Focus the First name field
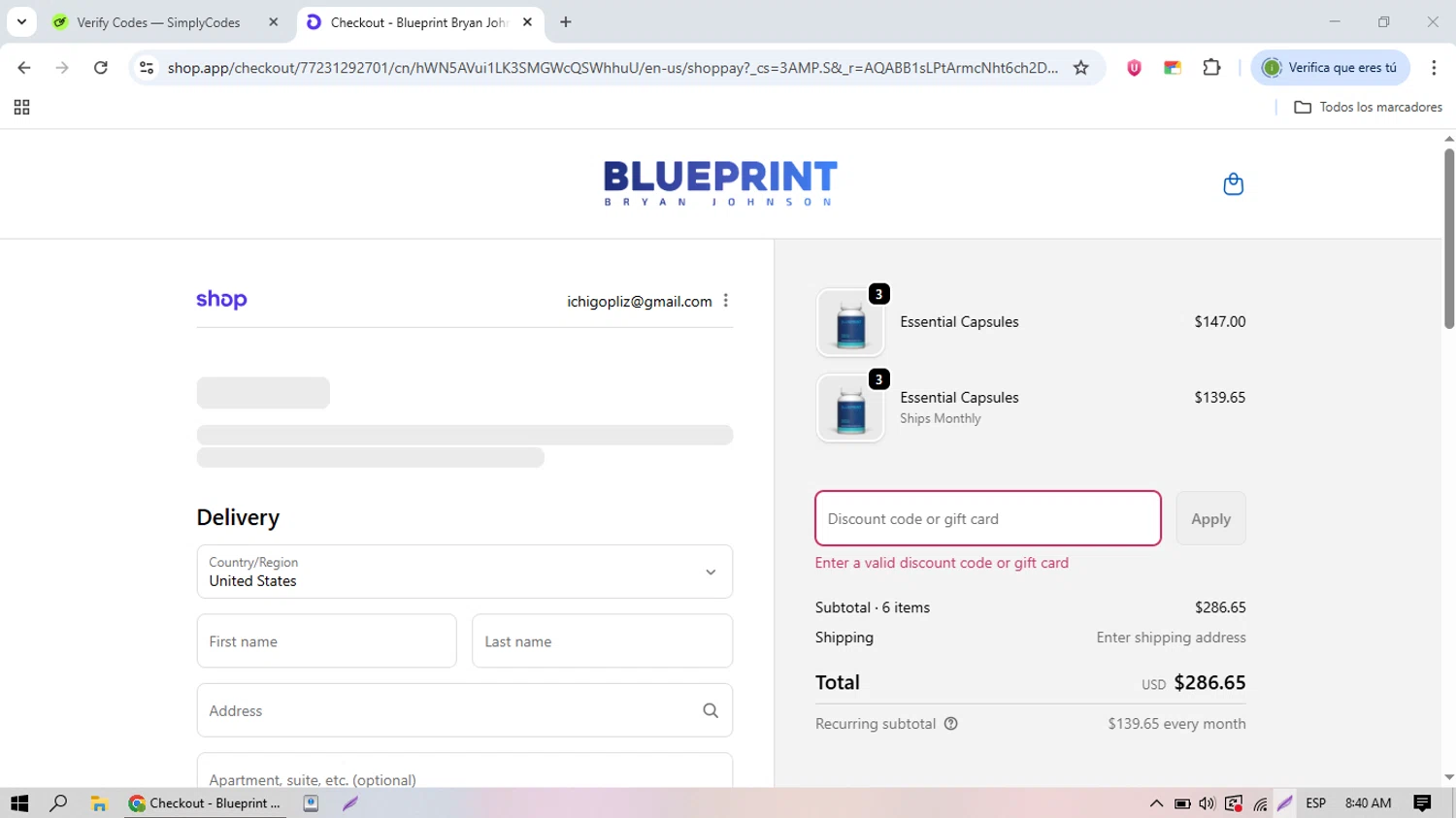1456x818 pixels. tap(326, 641)
